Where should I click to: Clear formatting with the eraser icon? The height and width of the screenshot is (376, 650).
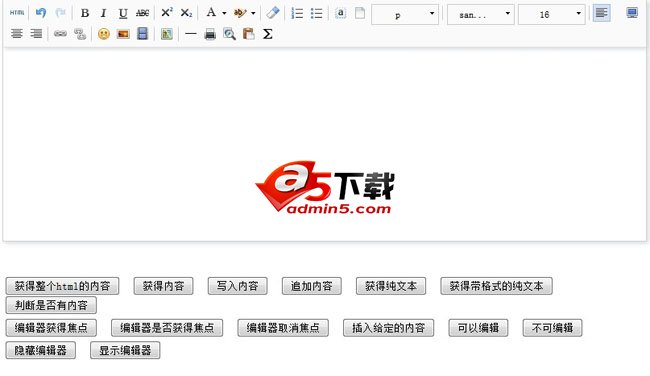click(x=273, y=13)
